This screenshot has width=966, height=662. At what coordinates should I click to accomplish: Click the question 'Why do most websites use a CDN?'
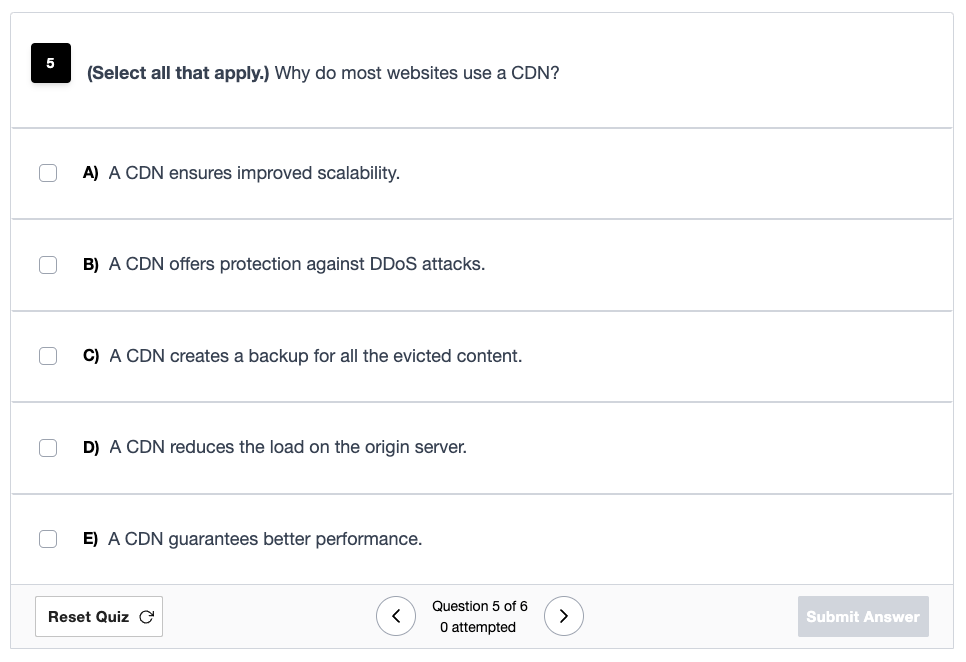coord(417,73)
